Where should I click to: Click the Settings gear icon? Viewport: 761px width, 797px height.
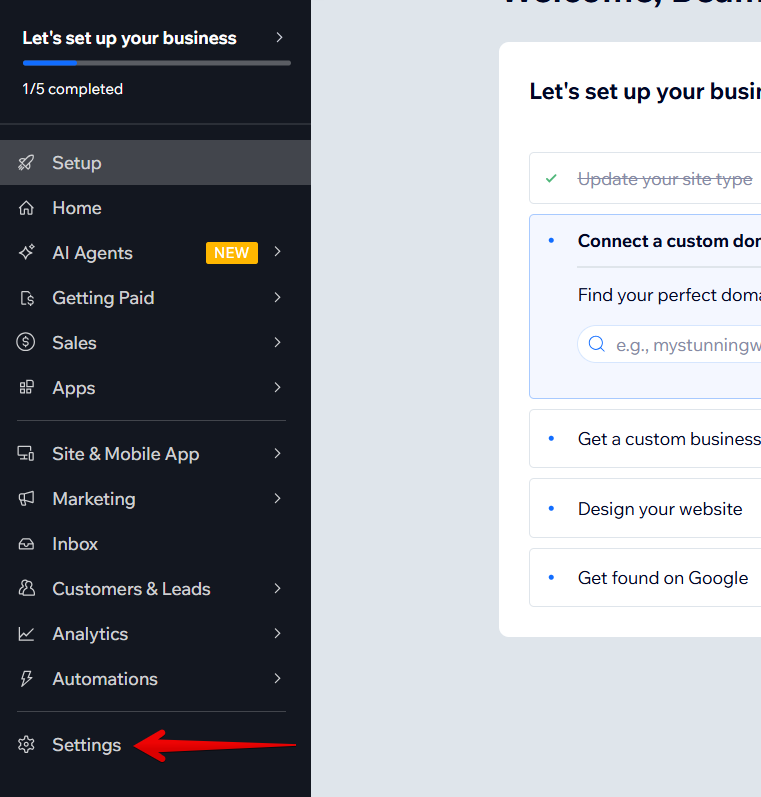click(x=27, y=745)
